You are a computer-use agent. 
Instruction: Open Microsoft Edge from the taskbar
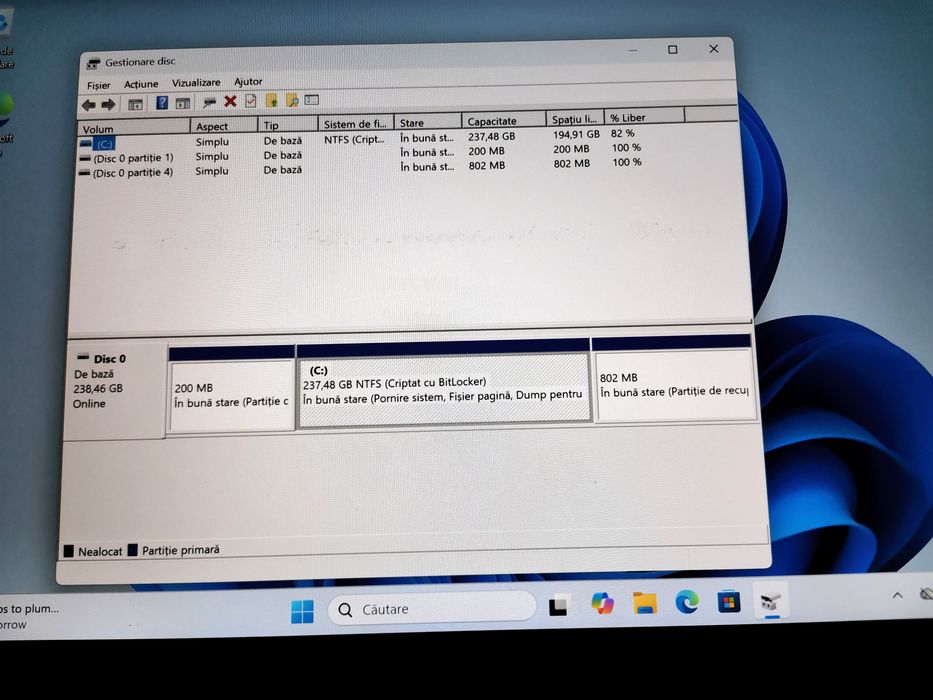coord(687,602)
